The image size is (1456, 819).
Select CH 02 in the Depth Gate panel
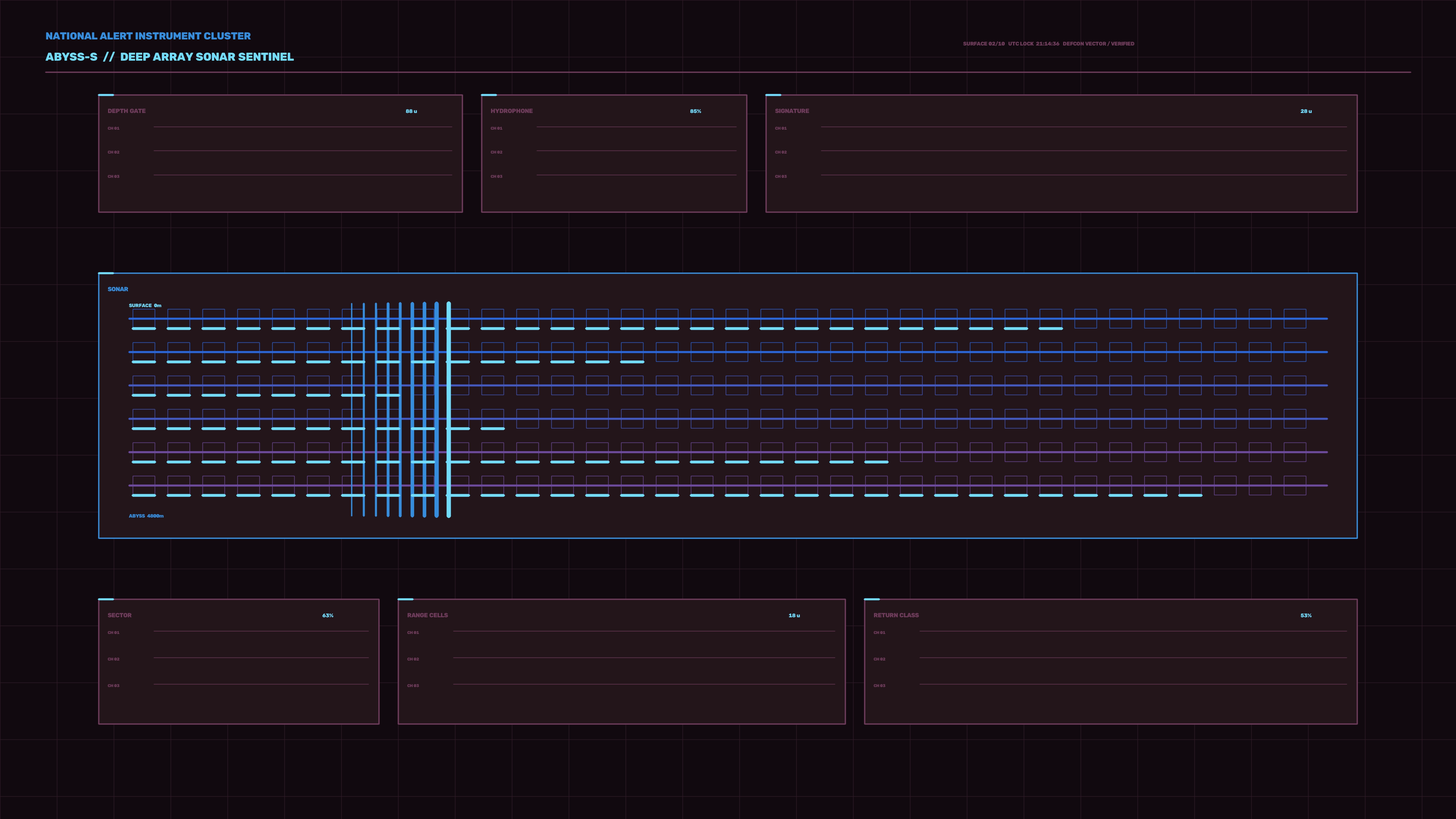coord(114,152)
